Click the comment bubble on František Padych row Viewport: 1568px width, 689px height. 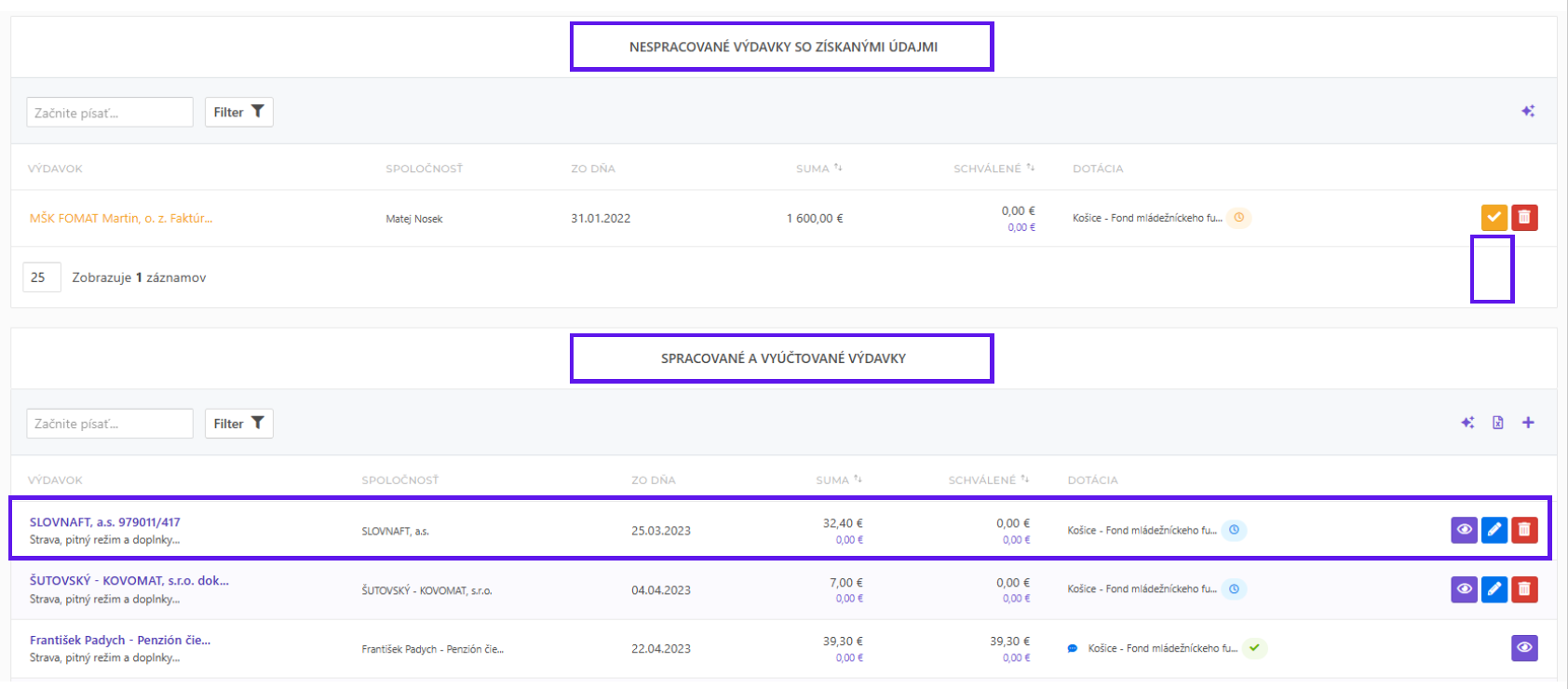coord(1073,648)
